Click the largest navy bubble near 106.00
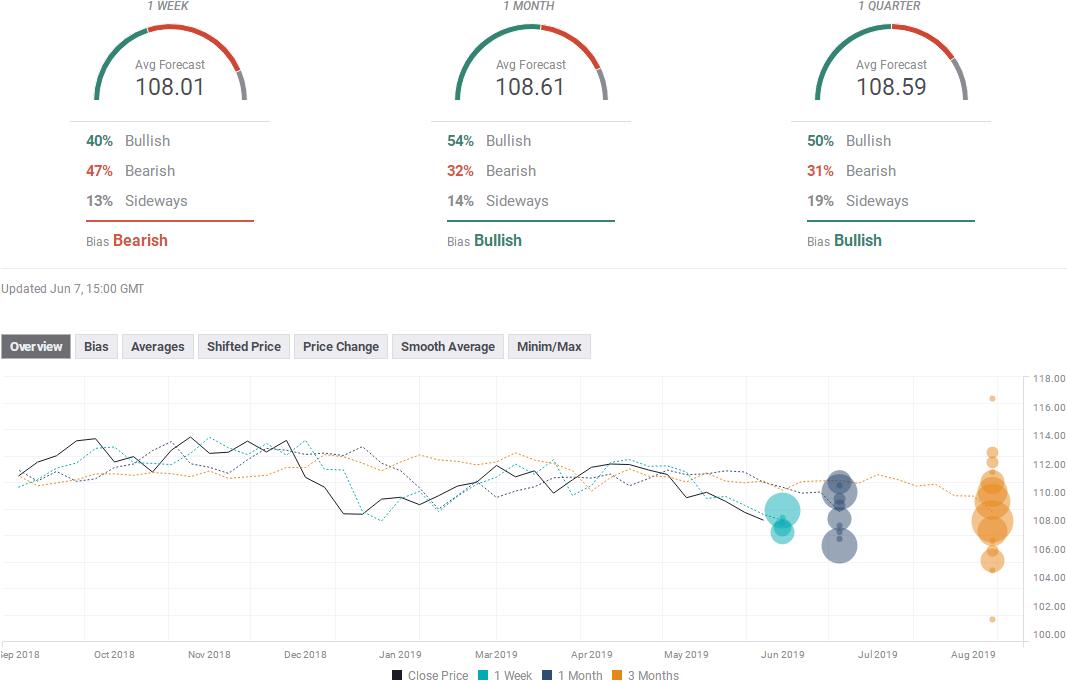1067x682 pixels. (x=839, y=545)
